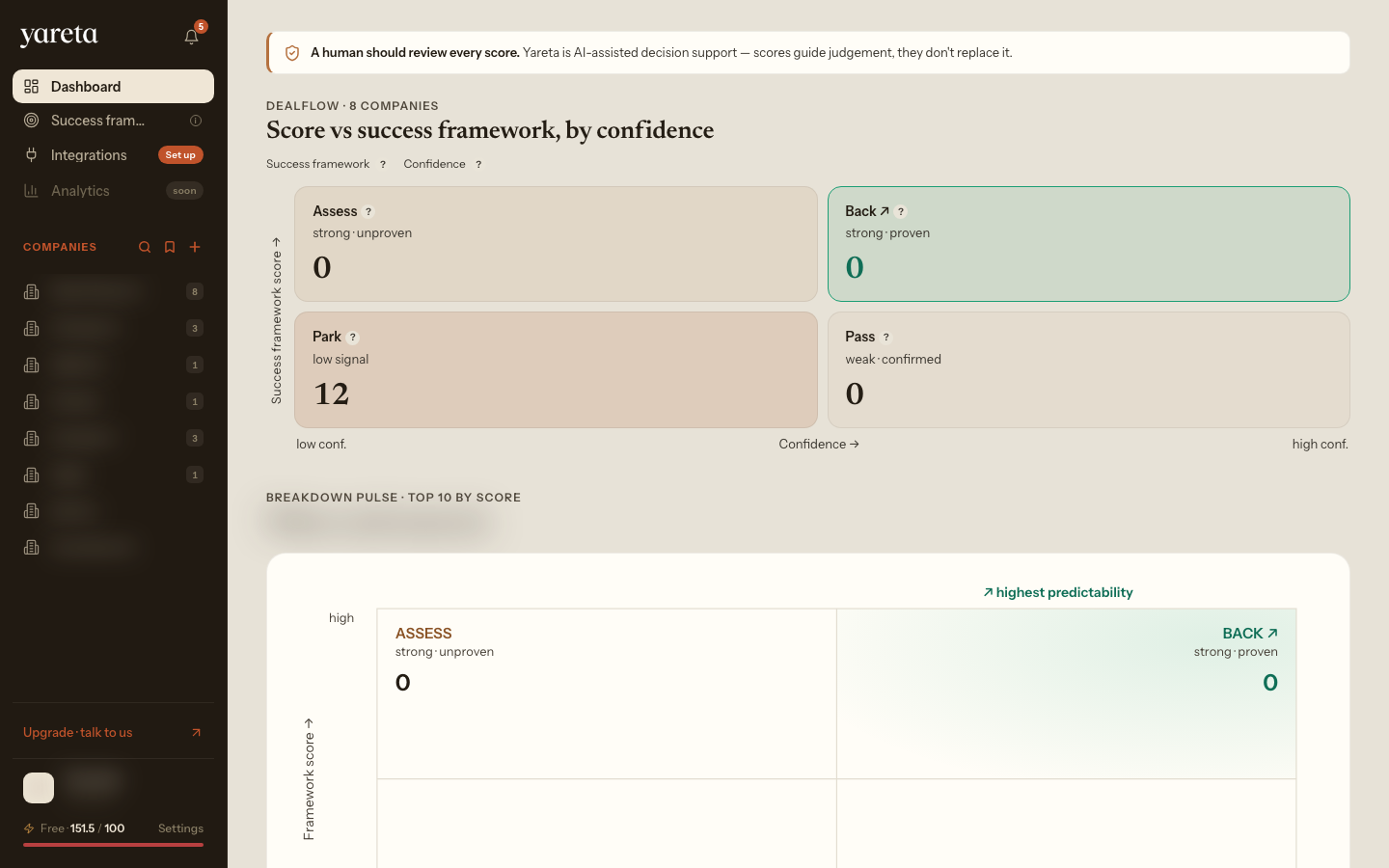Click the Set up badge

click(180, 155)
